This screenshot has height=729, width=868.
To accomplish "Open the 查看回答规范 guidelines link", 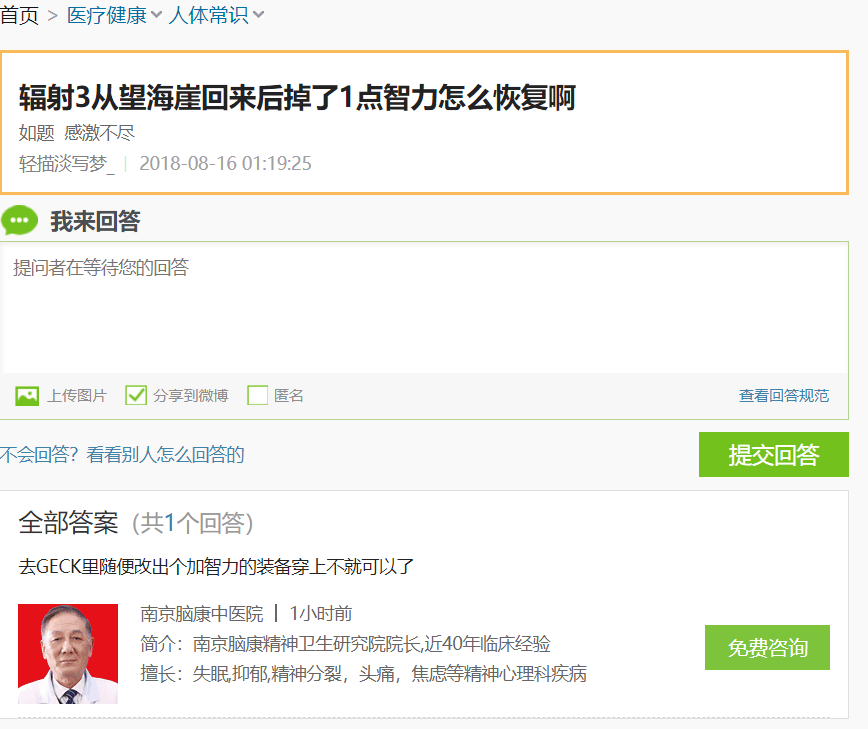I will [x=783, y=395].
